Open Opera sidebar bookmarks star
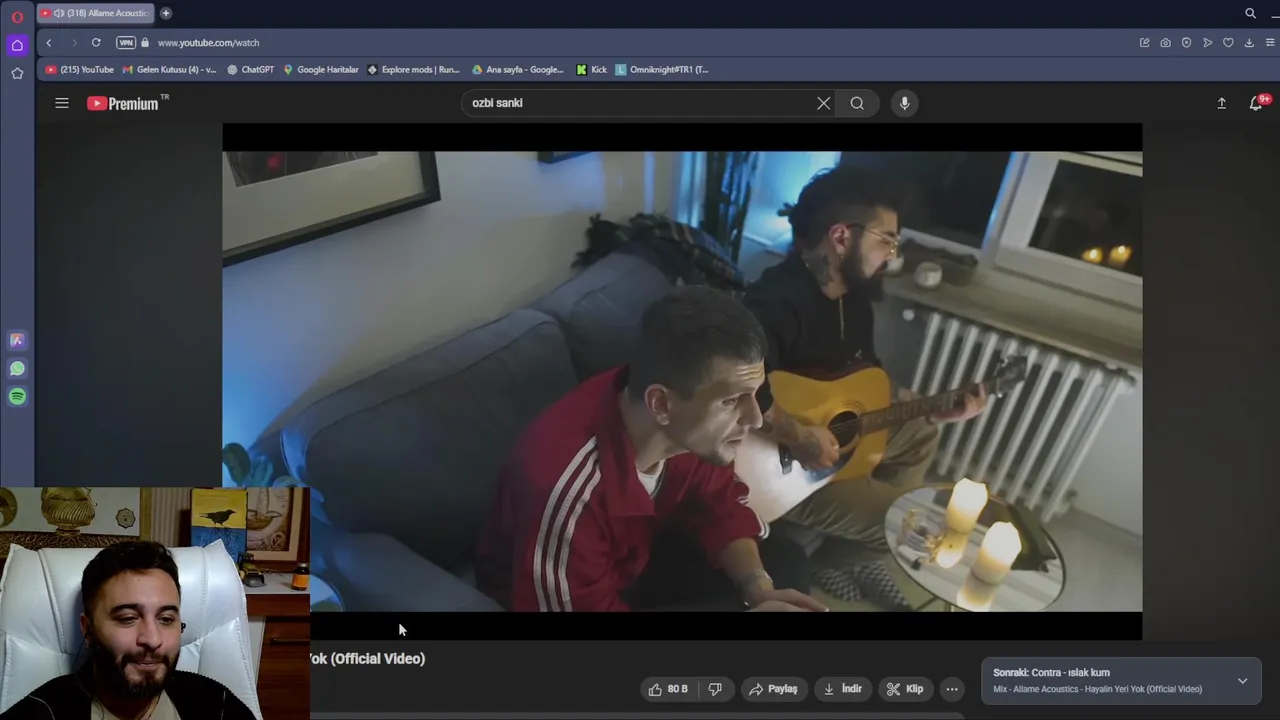The height and width of the screenshot is (720, 1280). 17,73
